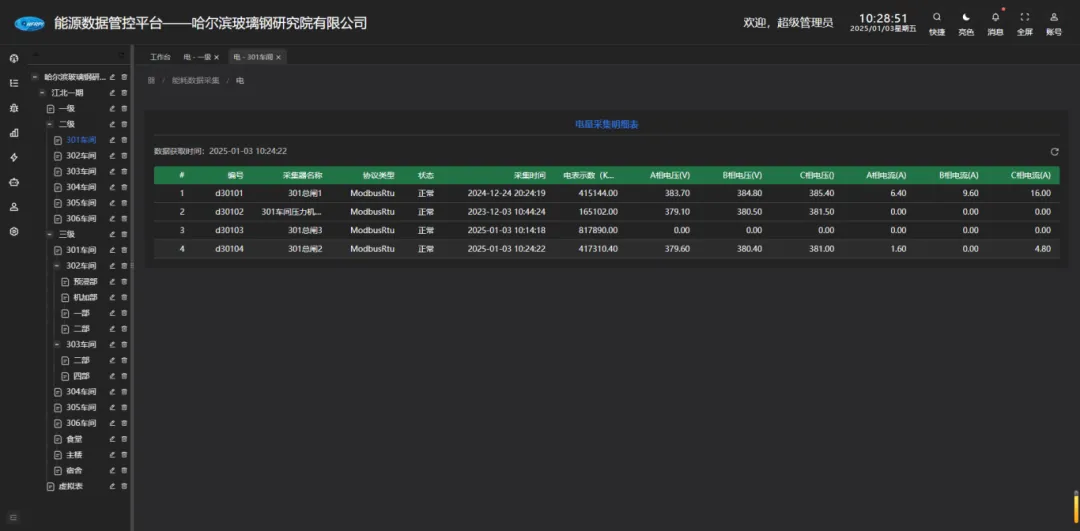The height and width of the screenshot is (531, 1080).
Task: Open the 消息 notification bell
Action: pyautogui.click(x=995, y=17)
